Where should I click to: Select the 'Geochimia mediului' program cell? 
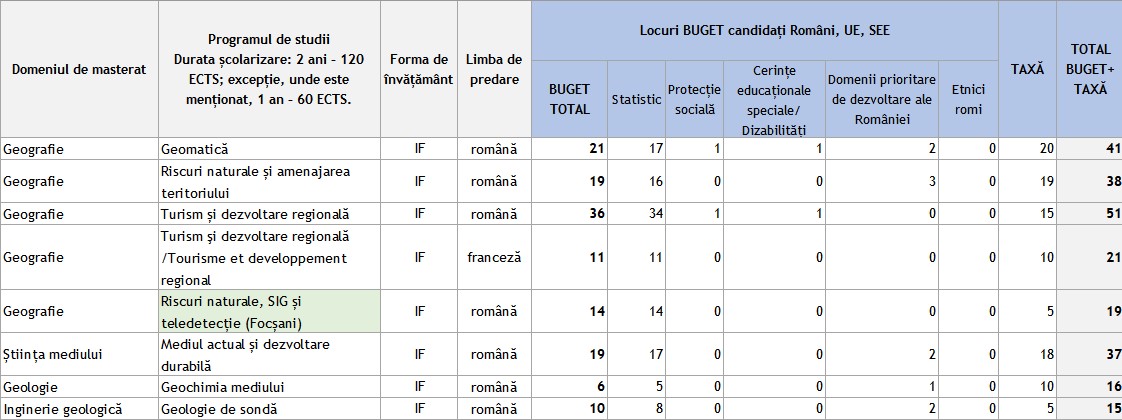click(x=269, y=387)
